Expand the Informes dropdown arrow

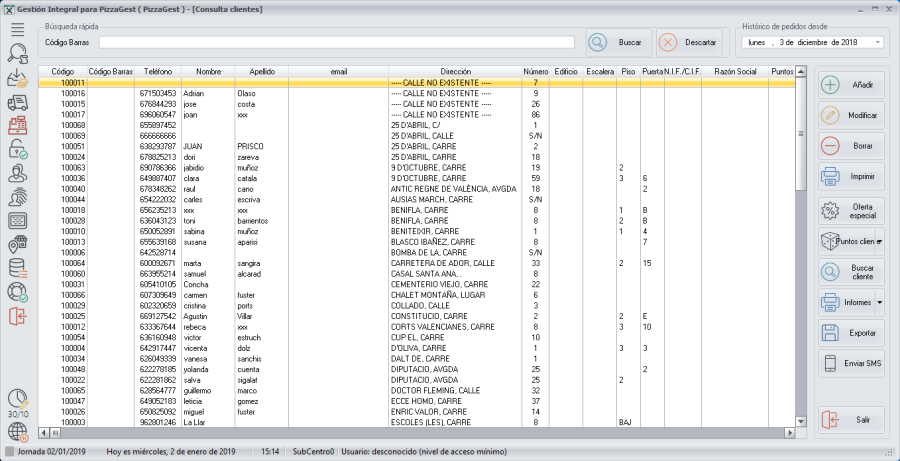880,301
